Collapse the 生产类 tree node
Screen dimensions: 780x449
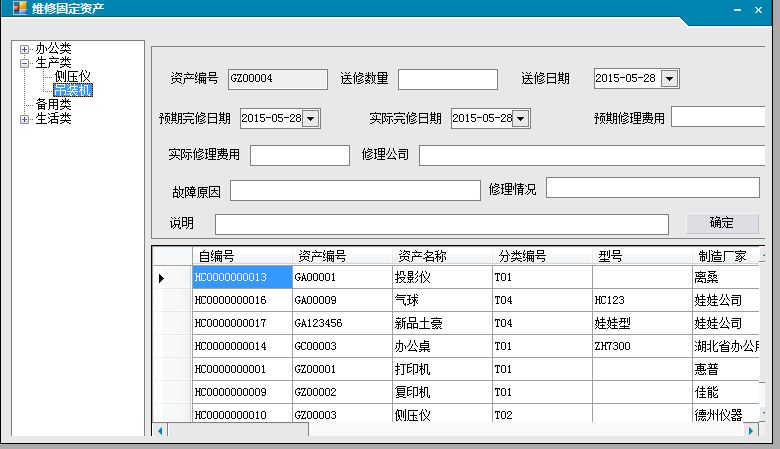click(x=25, y=62)
